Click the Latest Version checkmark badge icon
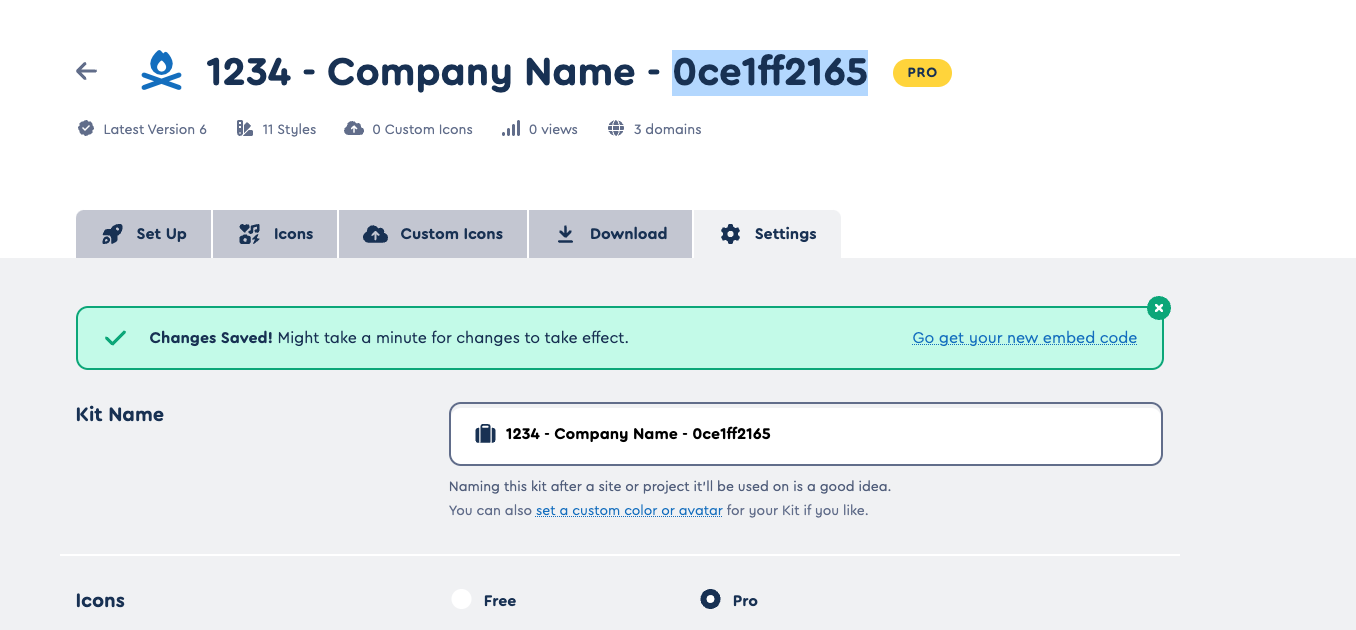The height and width of the screenshot is (630, 1356). point(86,129)
